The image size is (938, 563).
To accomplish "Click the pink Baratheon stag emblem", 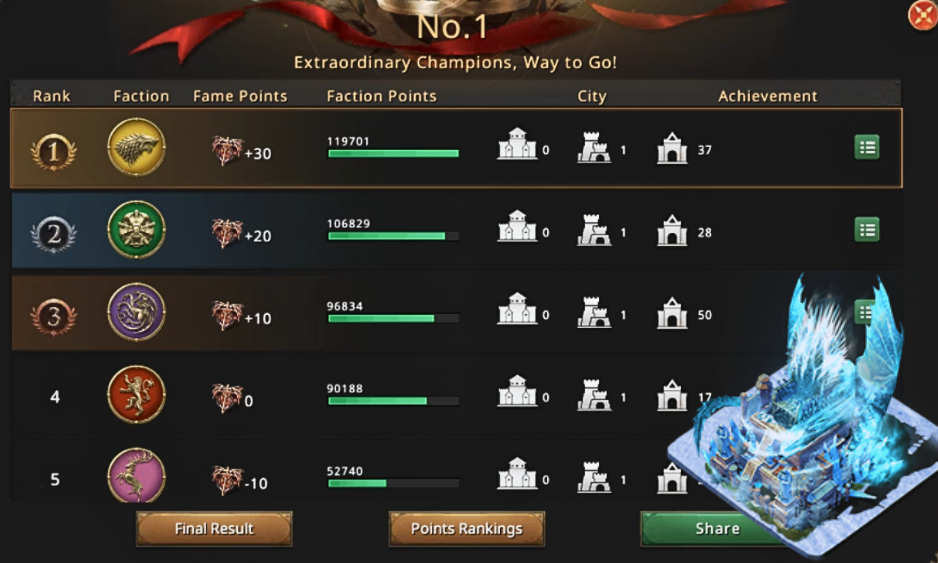I will (136, 476).
